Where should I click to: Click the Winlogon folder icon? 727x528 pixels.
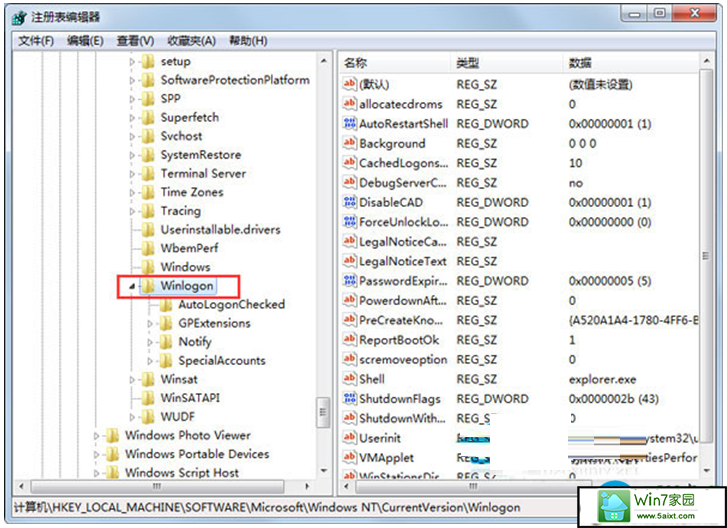[x=148, y=286]
